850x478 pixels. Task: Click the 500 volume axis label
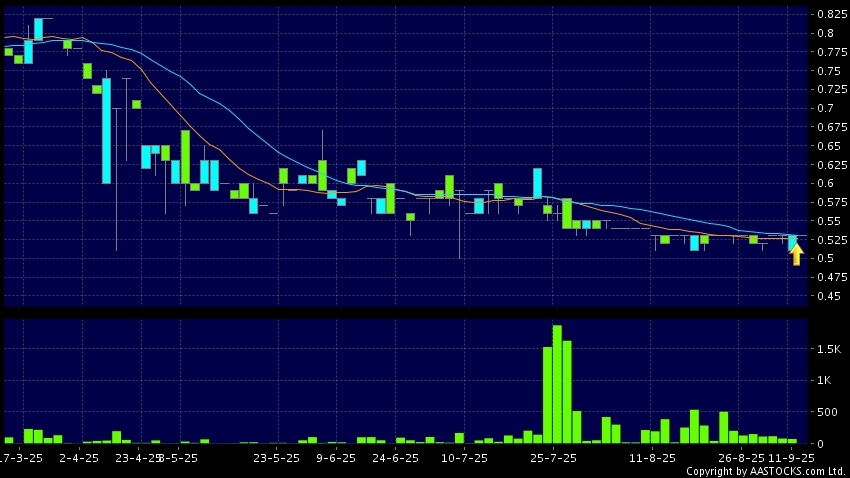[x=828, y=412]
